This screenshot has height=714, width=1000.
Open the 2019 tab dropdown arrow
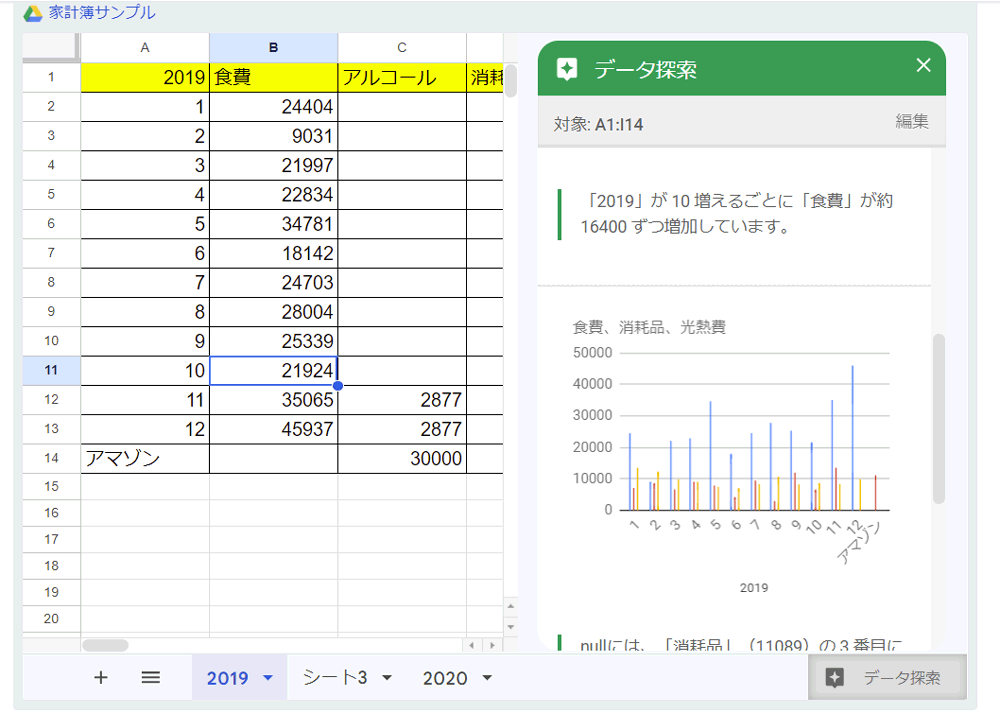pyautogui.click(x=268, y=678)
